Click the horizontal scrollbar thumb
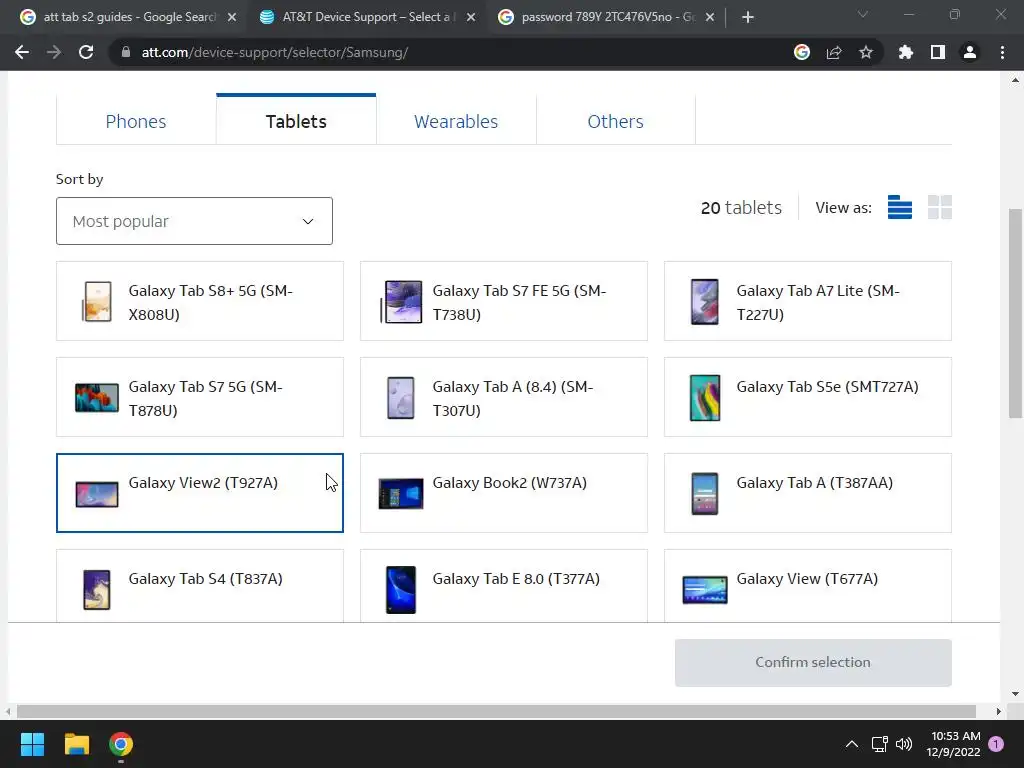This screenshot has width=1024, height=768. tap(496, 711)
